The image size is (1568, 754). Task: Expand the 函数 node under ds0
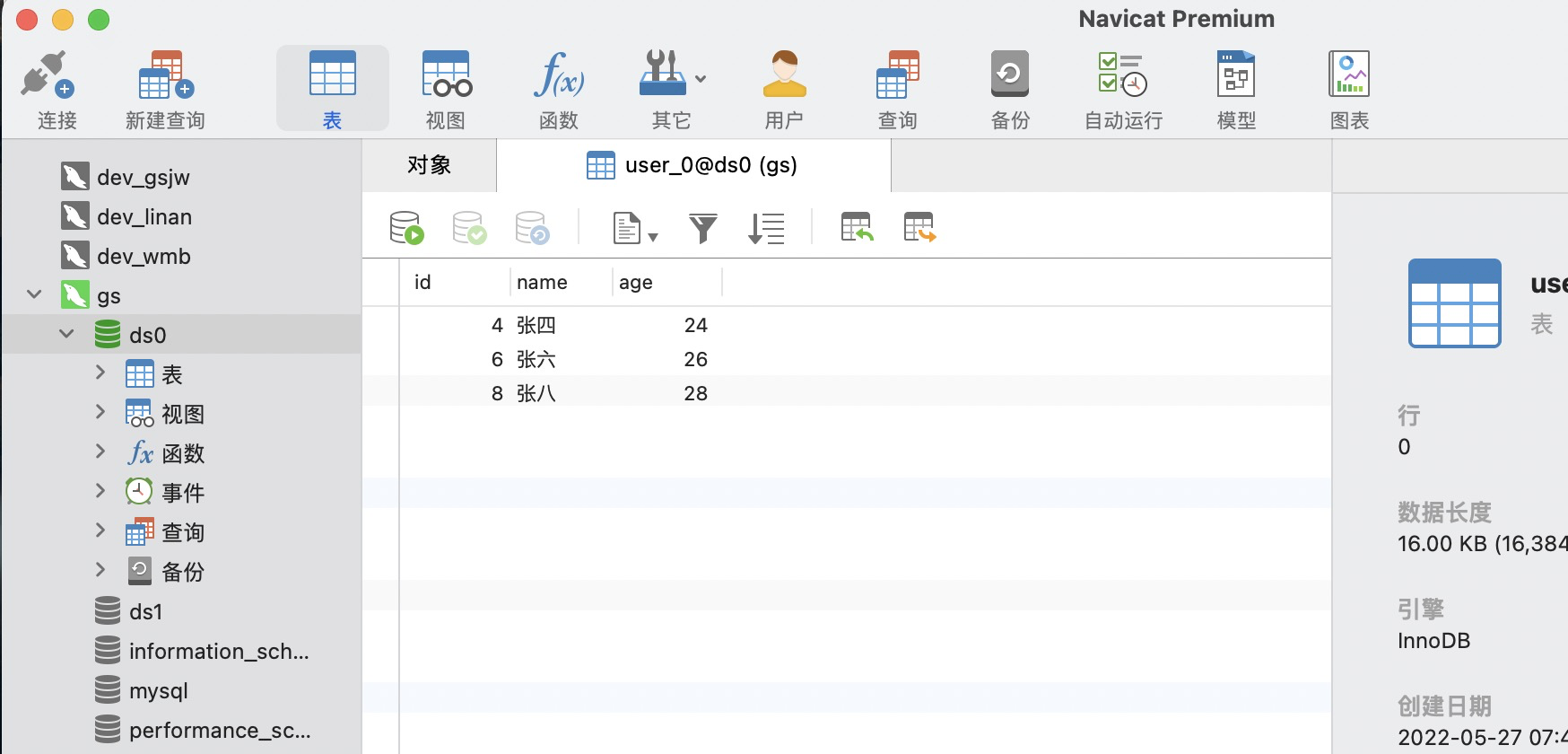pos(100,452)
